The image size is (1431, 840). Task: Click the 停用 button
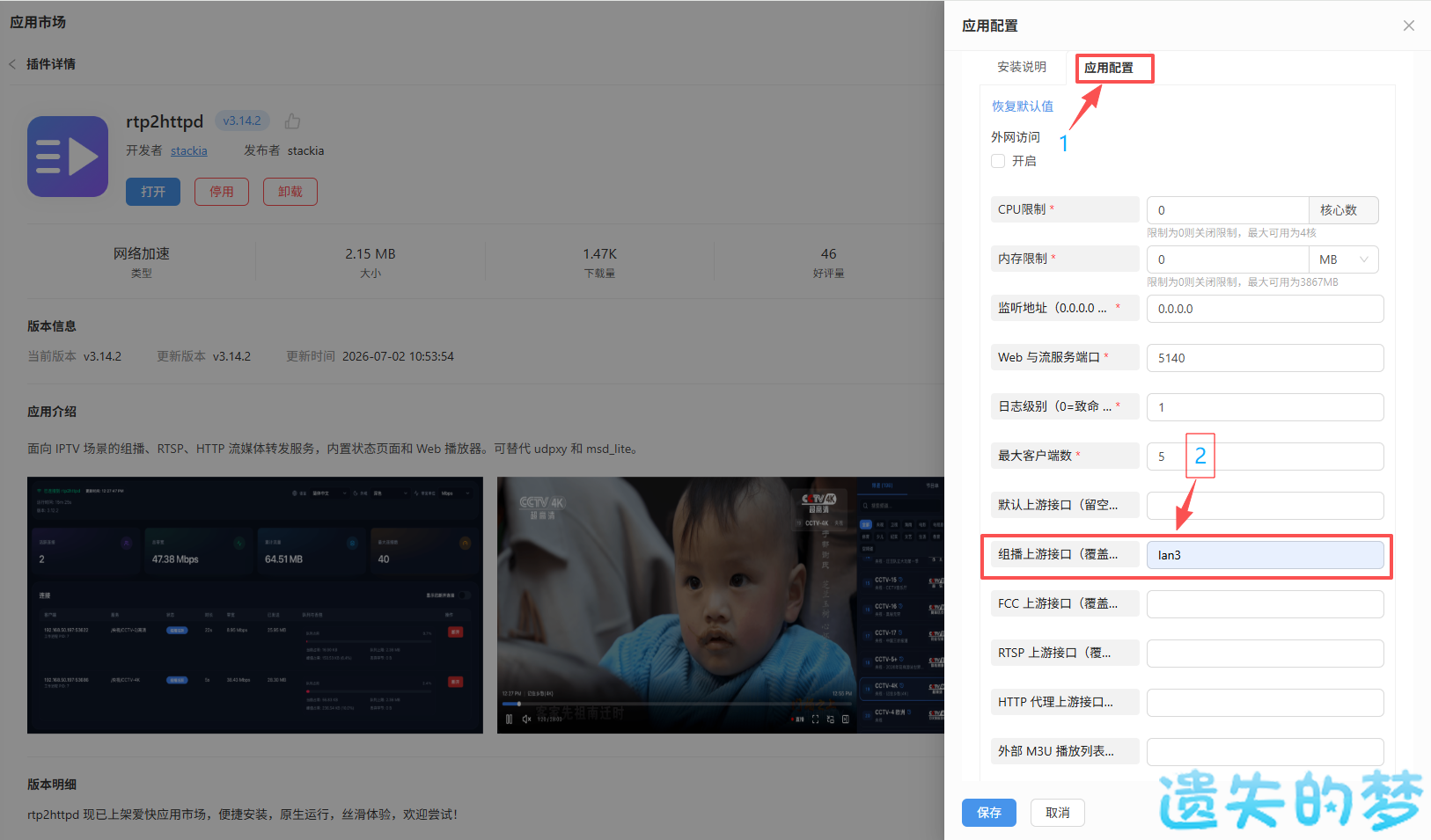click(x=222, y=192)
